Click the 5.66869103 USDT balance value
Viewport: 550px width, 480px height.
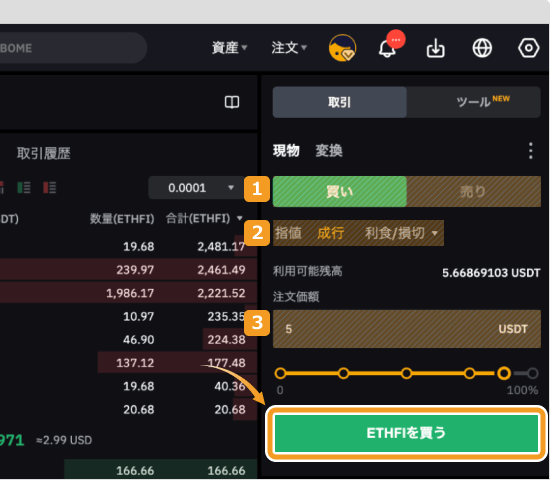pos(491,273)
